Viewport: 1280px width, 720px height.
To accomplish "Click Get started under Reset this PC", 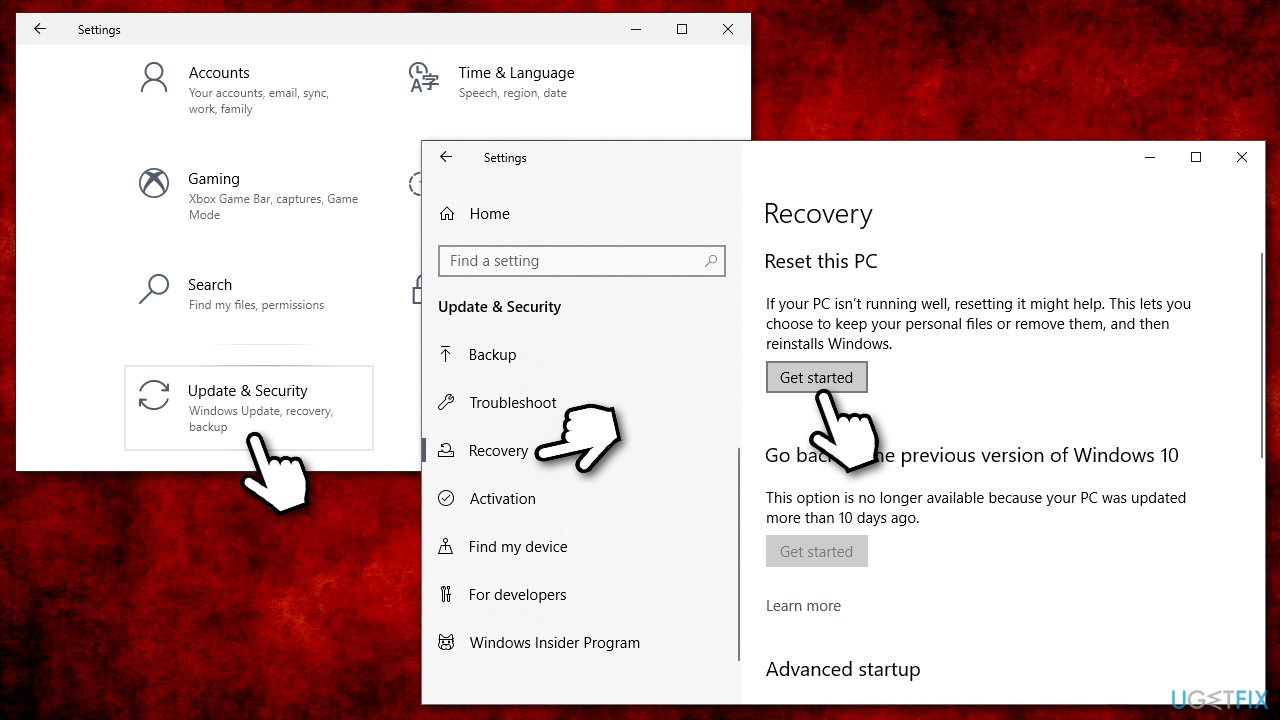I will pyautogui.click(x=816, y=377).
